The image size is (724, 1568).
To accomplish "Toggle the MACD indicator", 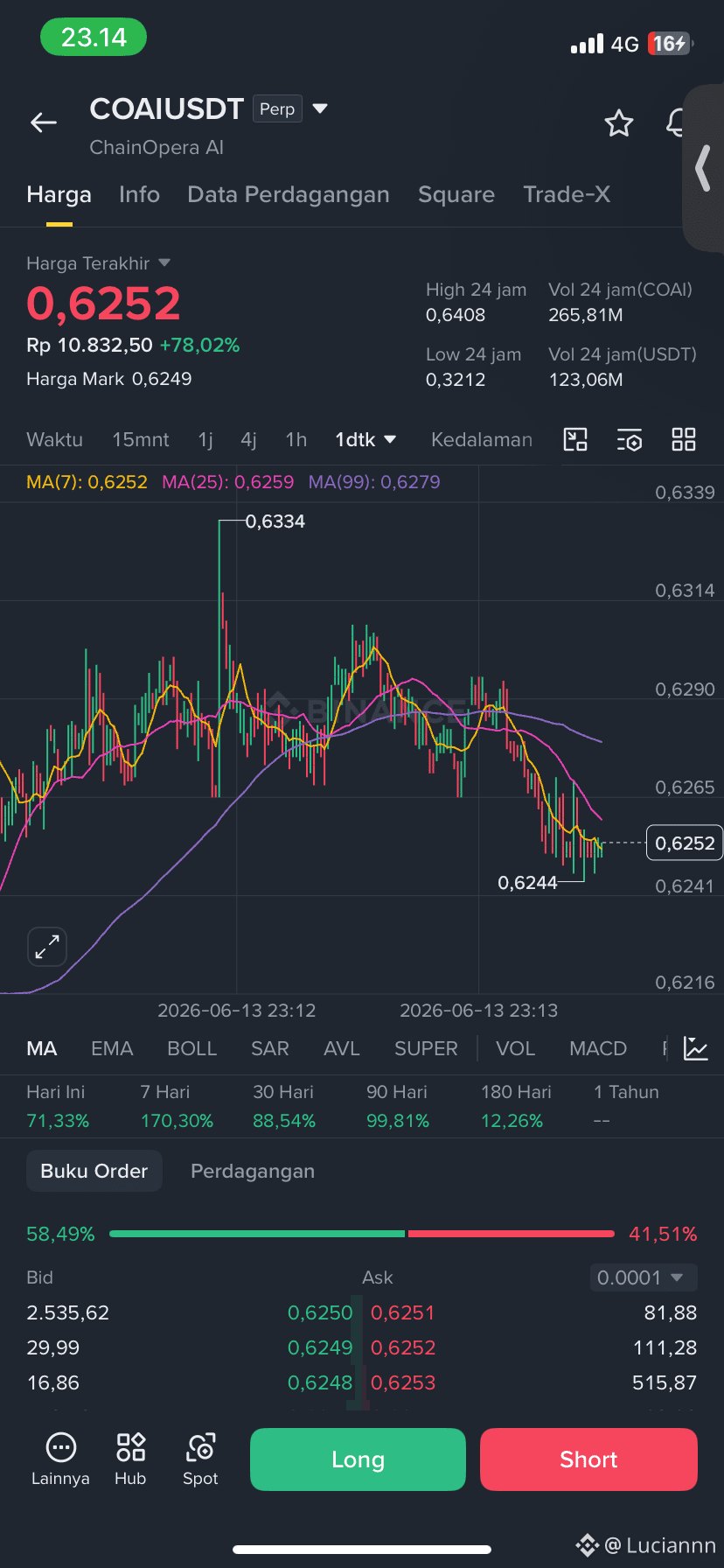I will coord(598,1048).
